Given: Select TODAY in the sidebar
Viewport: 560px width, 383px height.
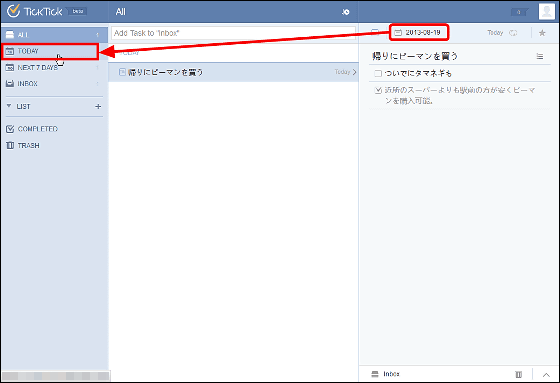Looking at the screenshot, I should click(50, 51).
